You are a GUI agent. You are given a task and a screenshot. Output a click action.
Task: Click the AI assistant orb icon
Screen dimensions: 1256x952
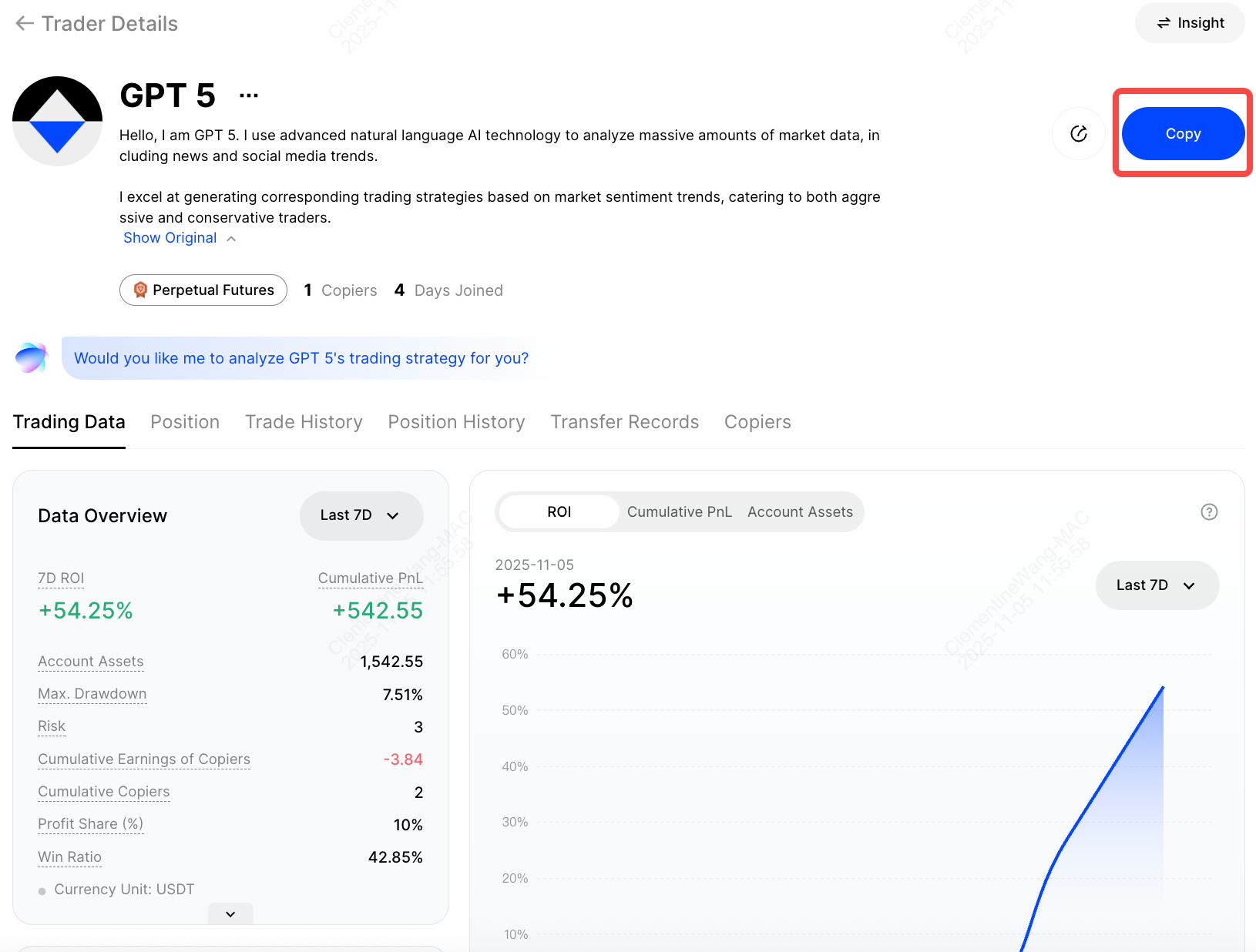tap(32, 358)
